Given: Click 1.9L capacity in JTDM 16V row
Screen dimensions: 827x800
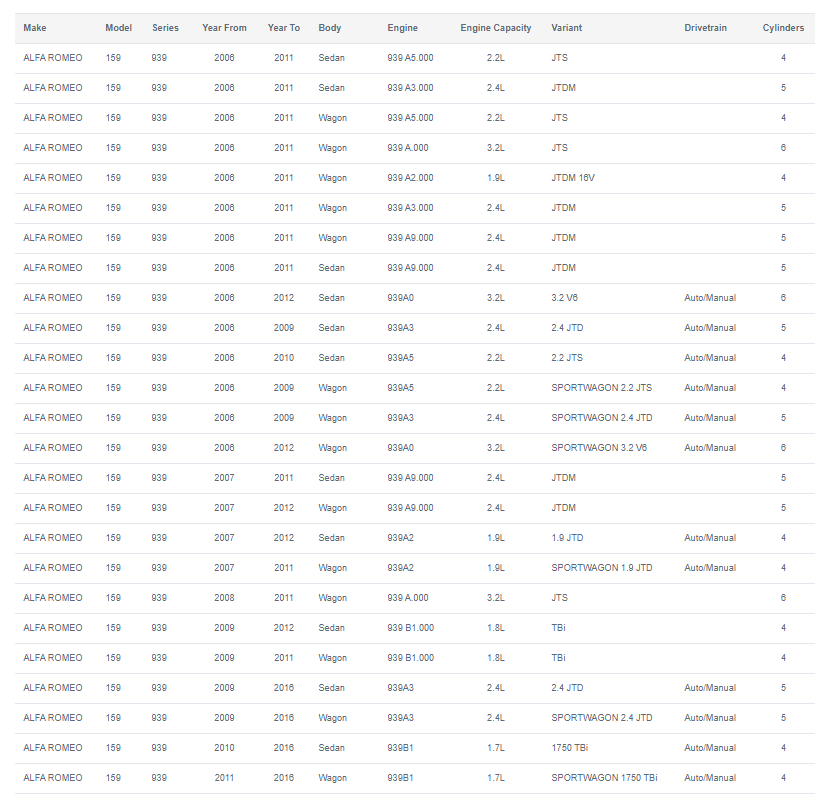Looking at the screenshot, I should pyautogui.click(x=496, y=178).
